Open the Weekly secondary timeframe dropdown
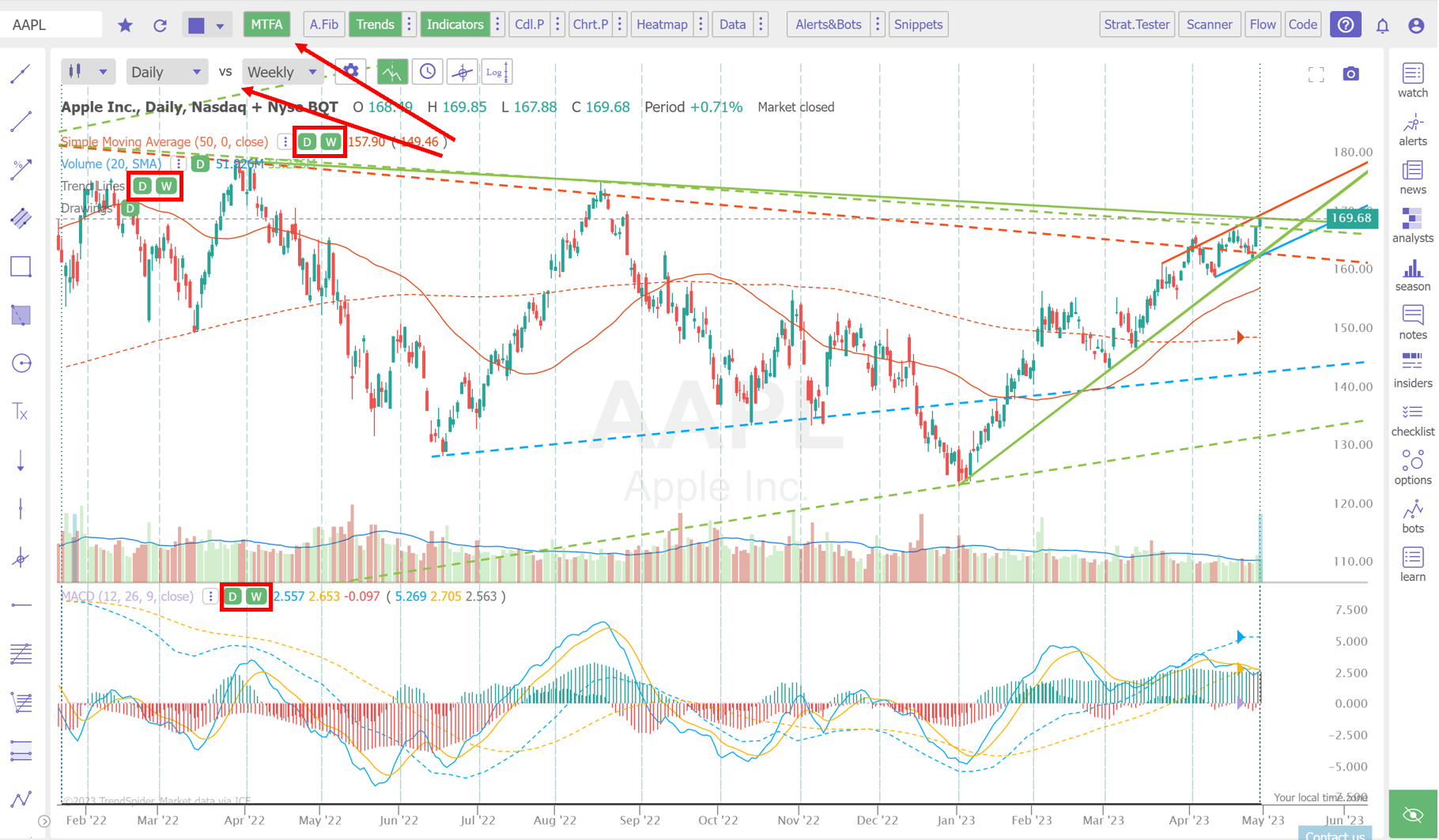1439x840 pixels. 282,72
